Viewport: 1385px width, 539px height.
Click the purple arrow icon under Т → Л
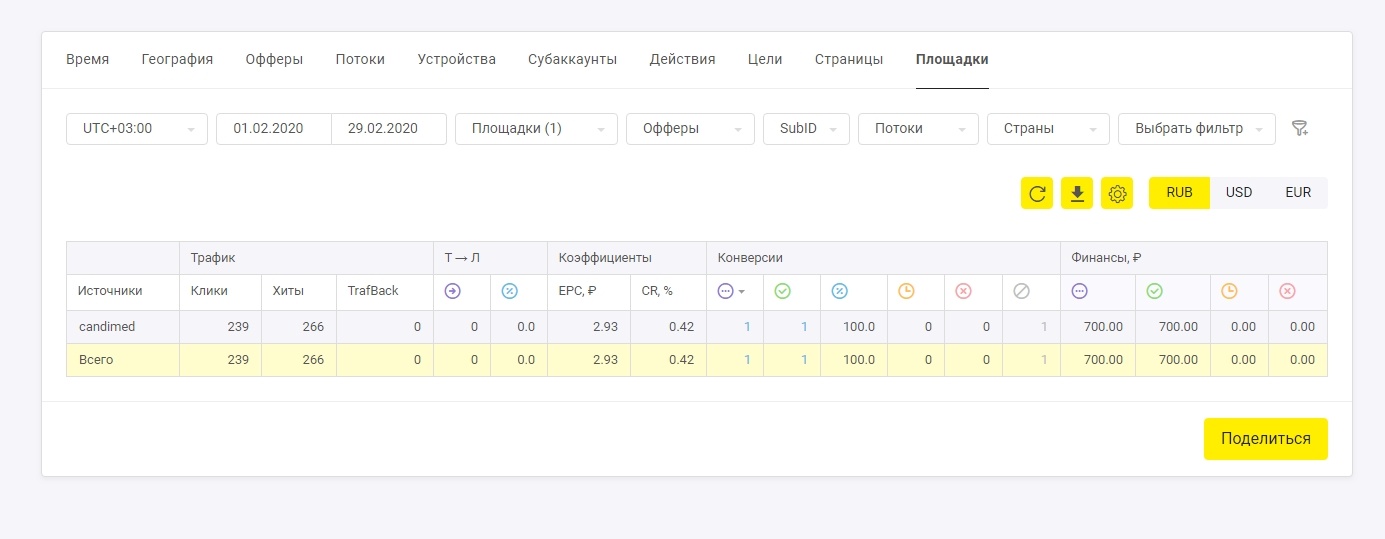pos(452,291)
